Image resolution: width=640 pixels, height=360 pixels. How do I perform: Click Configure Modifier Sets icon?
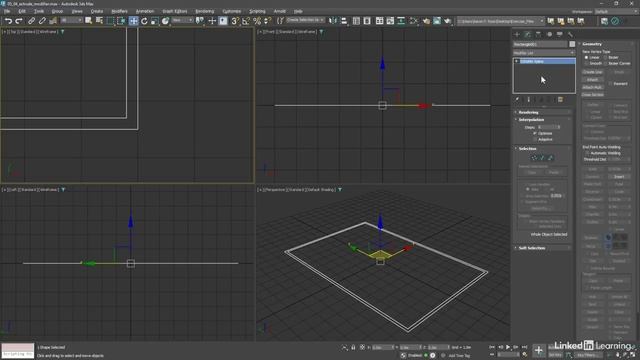tap(560, 100)
